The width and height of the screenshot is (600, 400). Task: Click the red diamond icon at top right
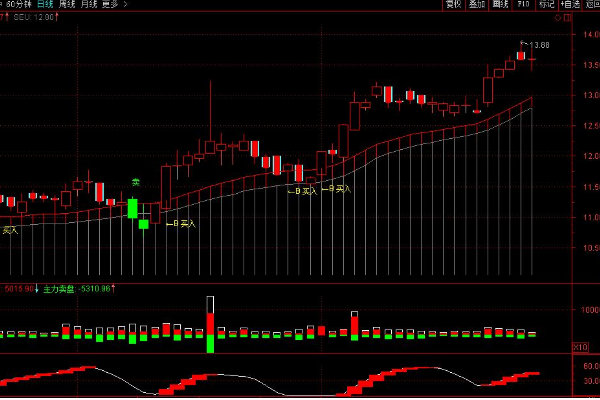[556, 18]
